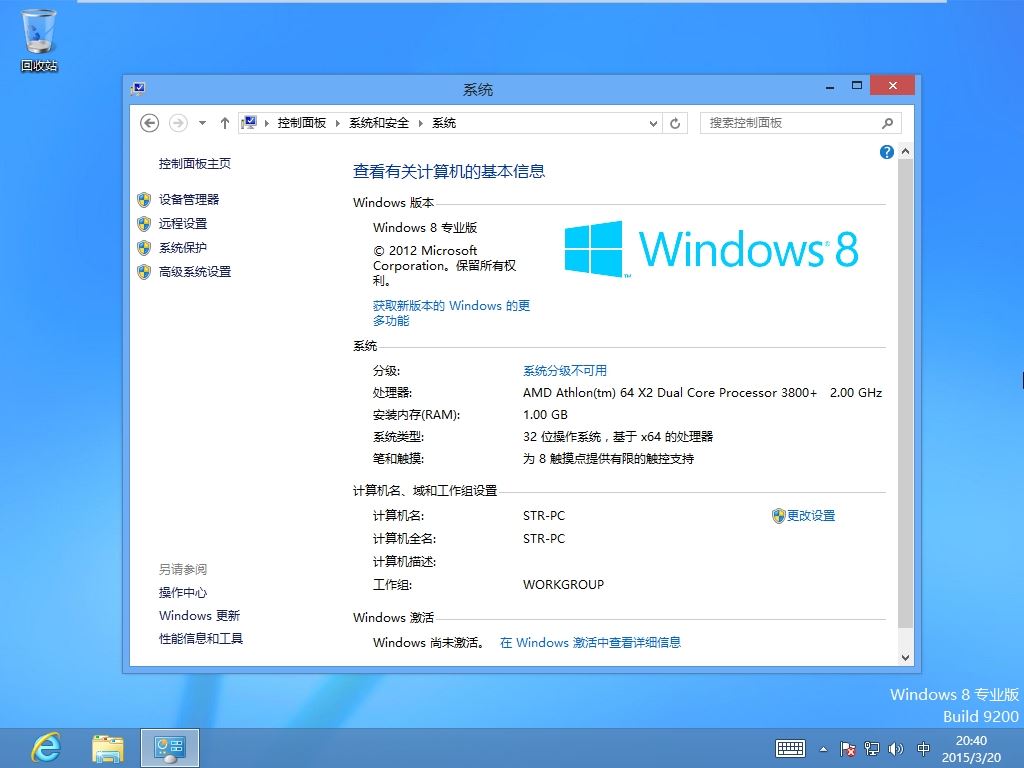Click WORKGROUP workgroup value
Image resolution: width=1024 pixels, height=768 pixels.
pyautogui.click(x=563, y=584)
